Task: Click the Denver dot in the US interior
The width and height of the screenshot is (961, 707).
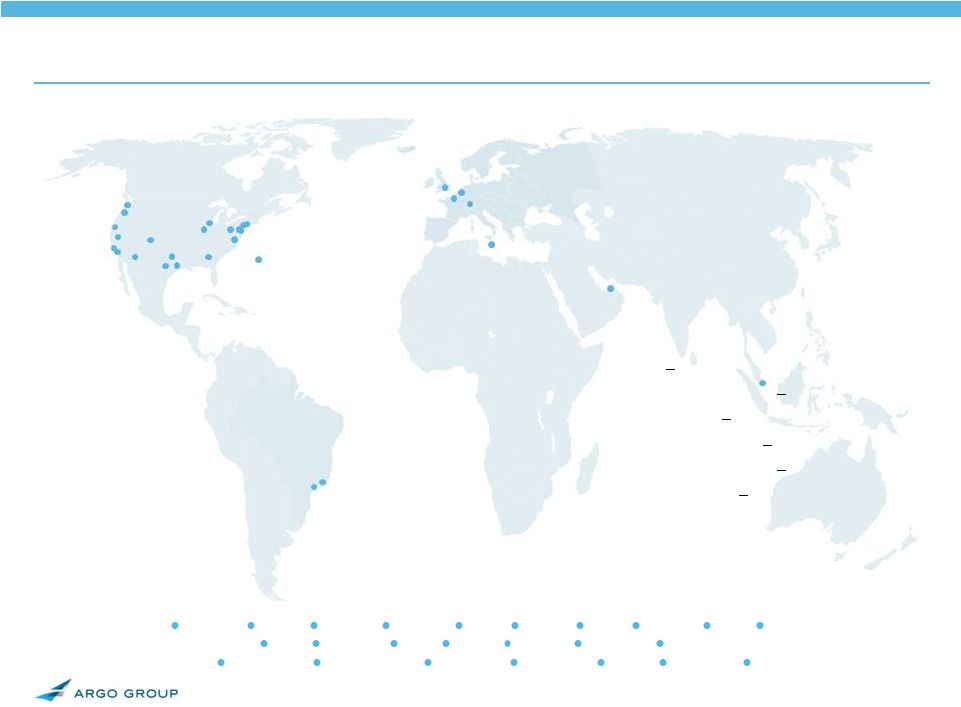Action: (151, 240)
